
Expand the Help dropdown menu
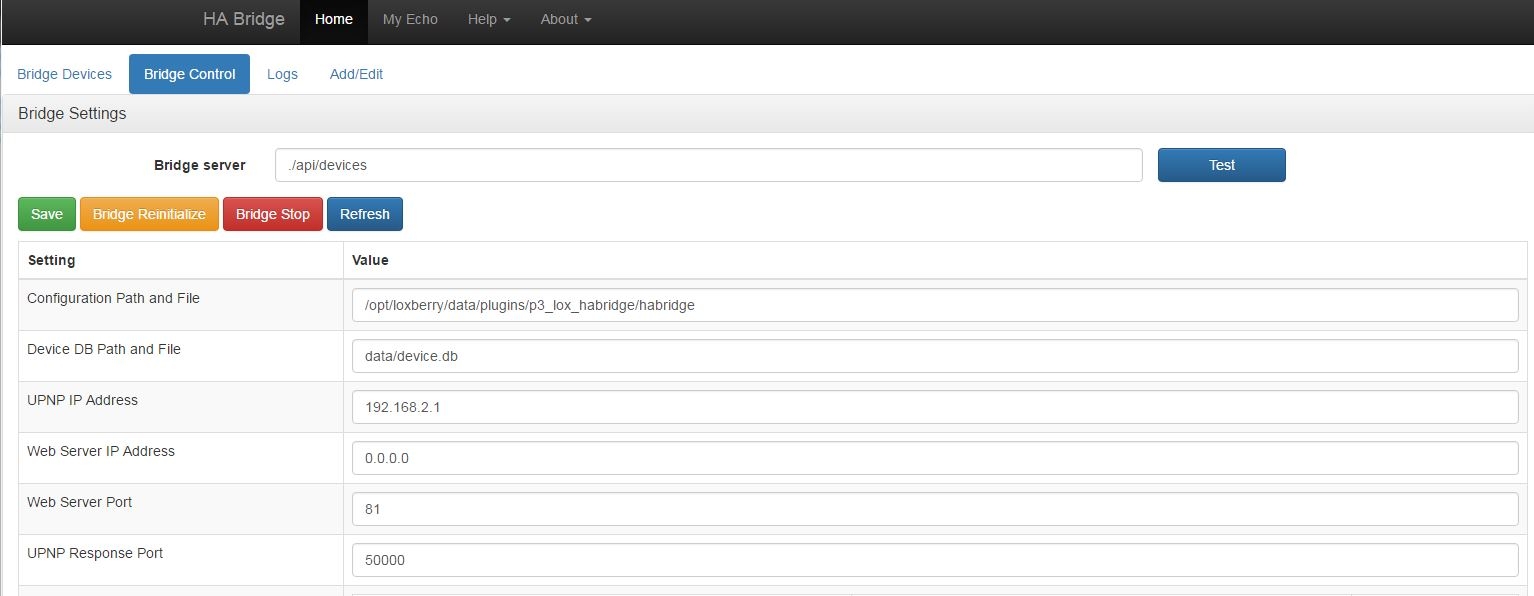pyautogui.click(x=489, y=19)
